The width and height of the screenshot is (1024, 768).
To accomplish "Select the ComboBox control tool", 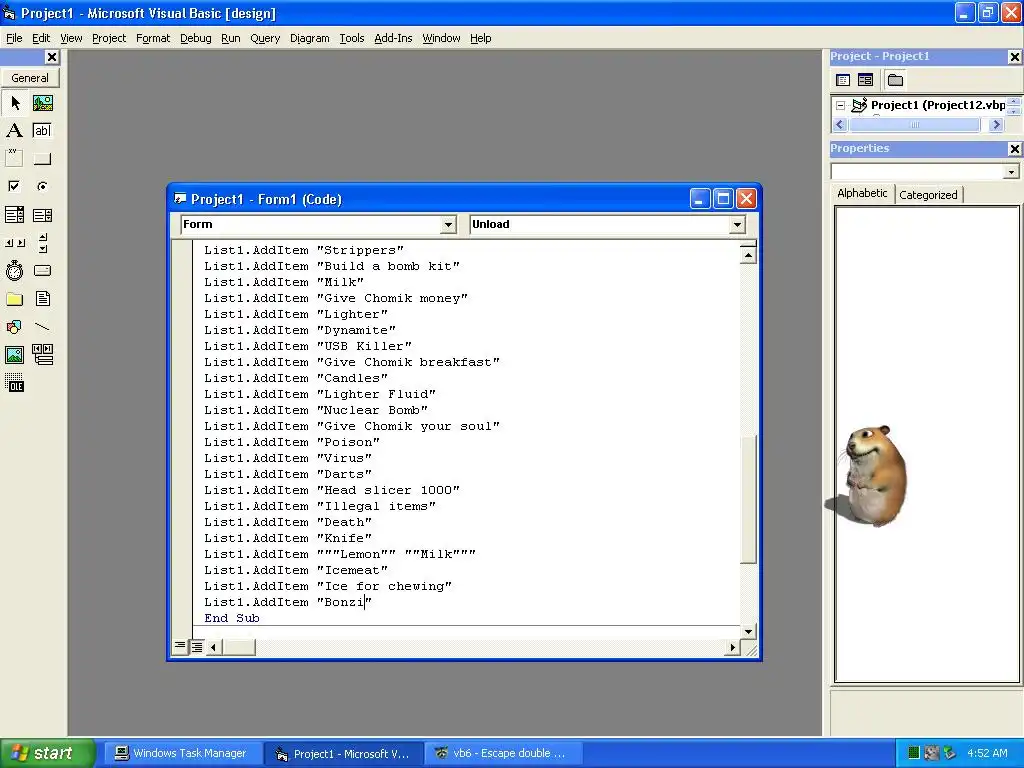I will tap(14, 214).
